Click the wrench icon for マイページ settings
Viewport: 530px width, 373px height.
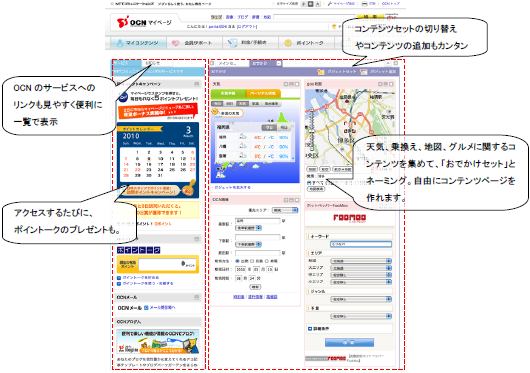pos(330,4)
